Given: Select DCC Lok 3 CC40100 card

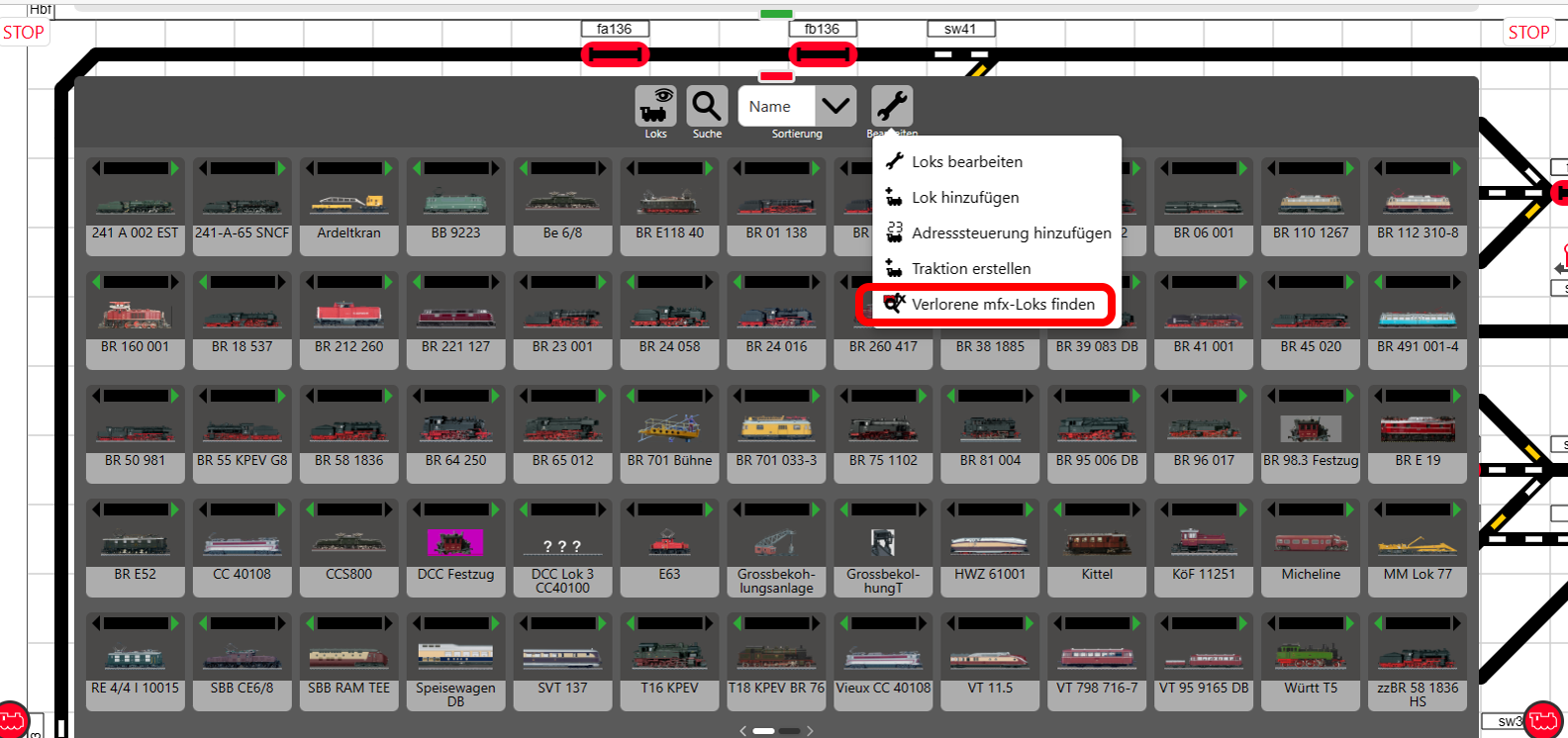Looking at the screenshot, I should [x=563, y=548].
